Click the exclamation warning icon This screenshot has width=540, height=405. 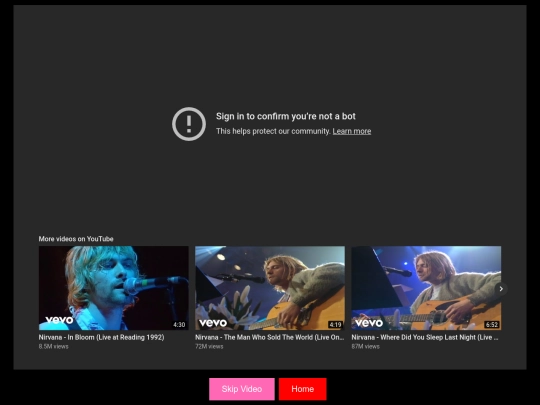pyautogui.click(x=189, y=124)
